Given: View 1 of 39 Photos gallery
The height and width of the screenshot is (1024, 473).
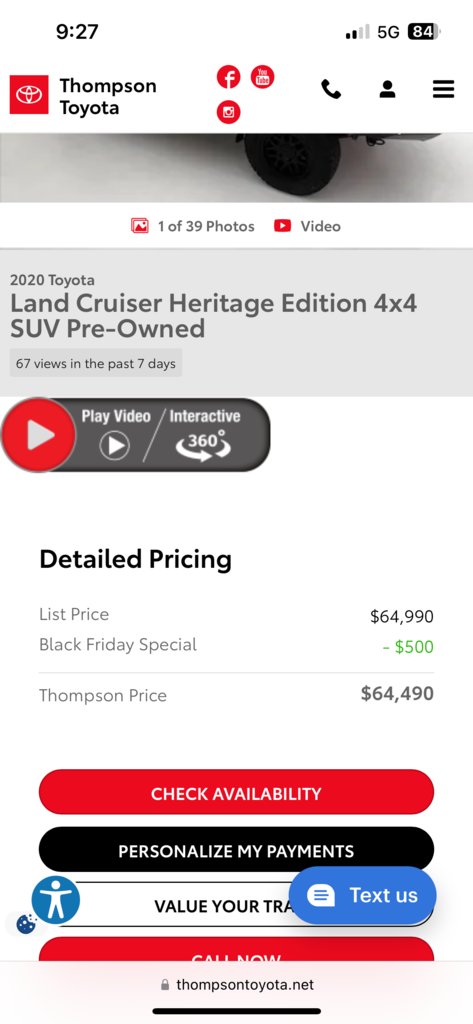Looking at the screenshot, I should tap(193, 226).
